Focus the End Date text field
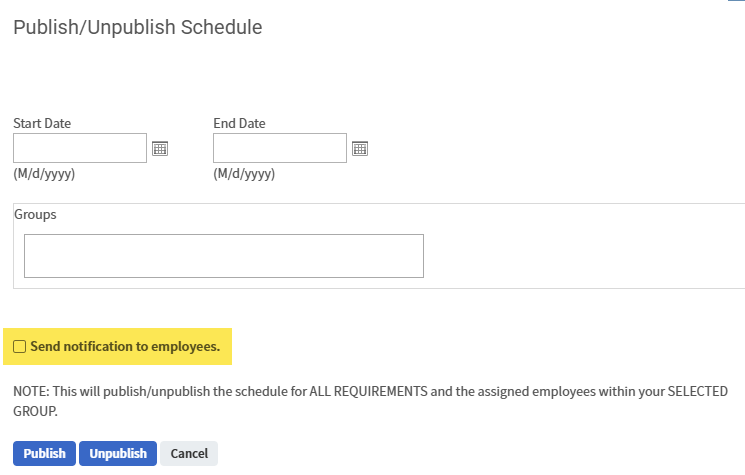Viewport: 745px width, 475px height. click(280, 148)
